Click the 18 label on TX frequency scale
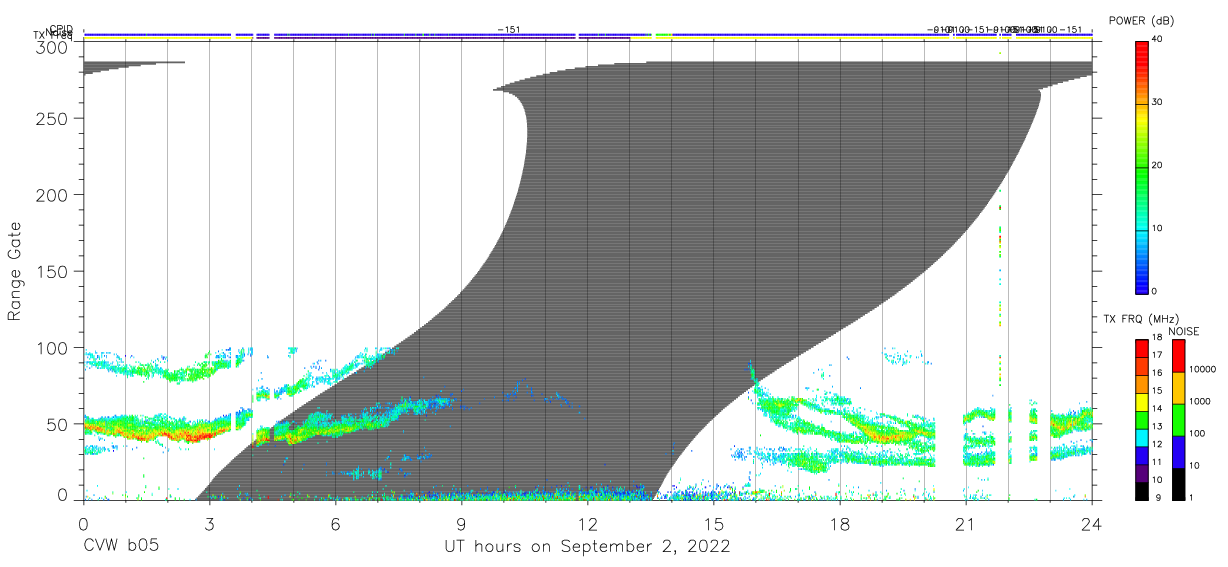 [1156, 338]
